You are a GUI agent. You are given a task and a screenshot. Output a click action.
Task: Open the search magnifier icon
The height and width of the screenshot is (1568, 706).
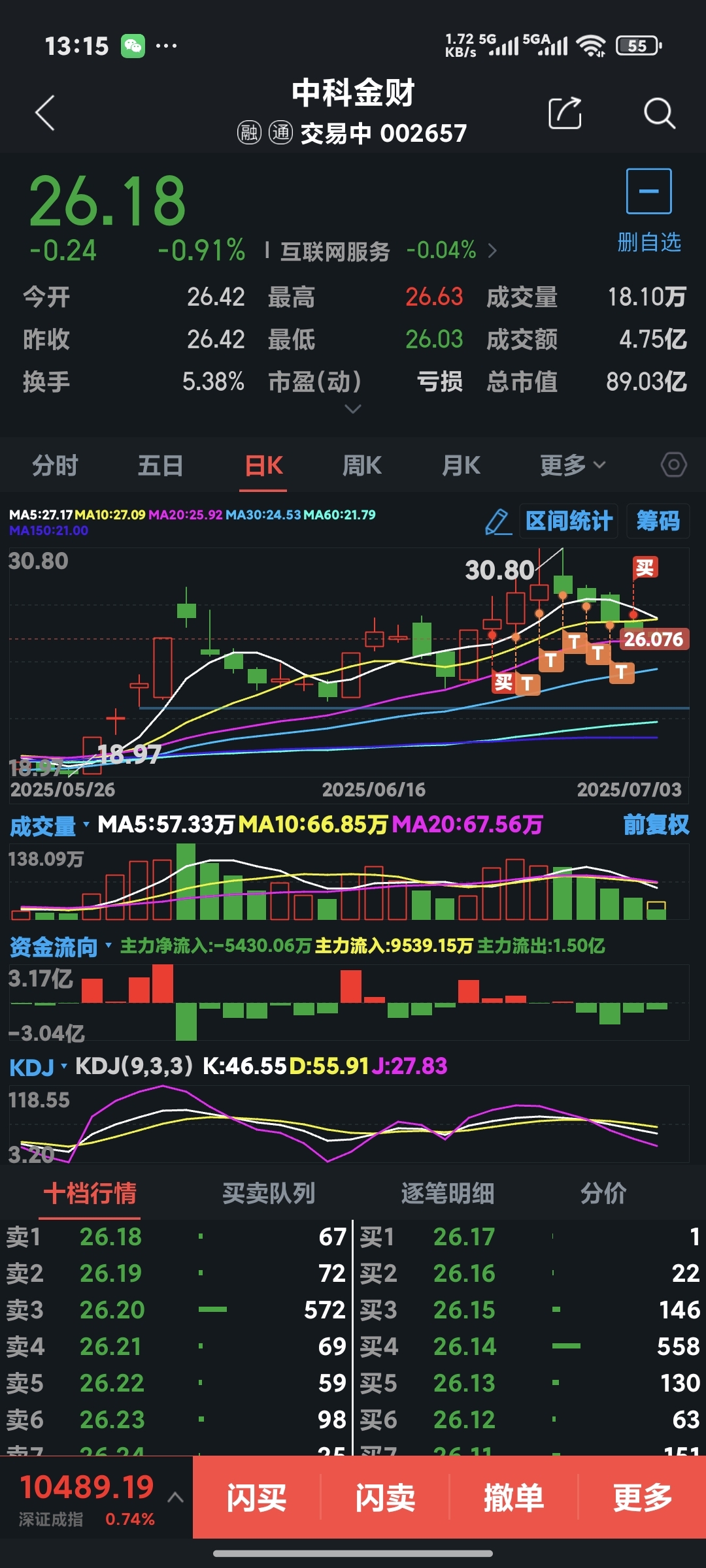(659, 113)
